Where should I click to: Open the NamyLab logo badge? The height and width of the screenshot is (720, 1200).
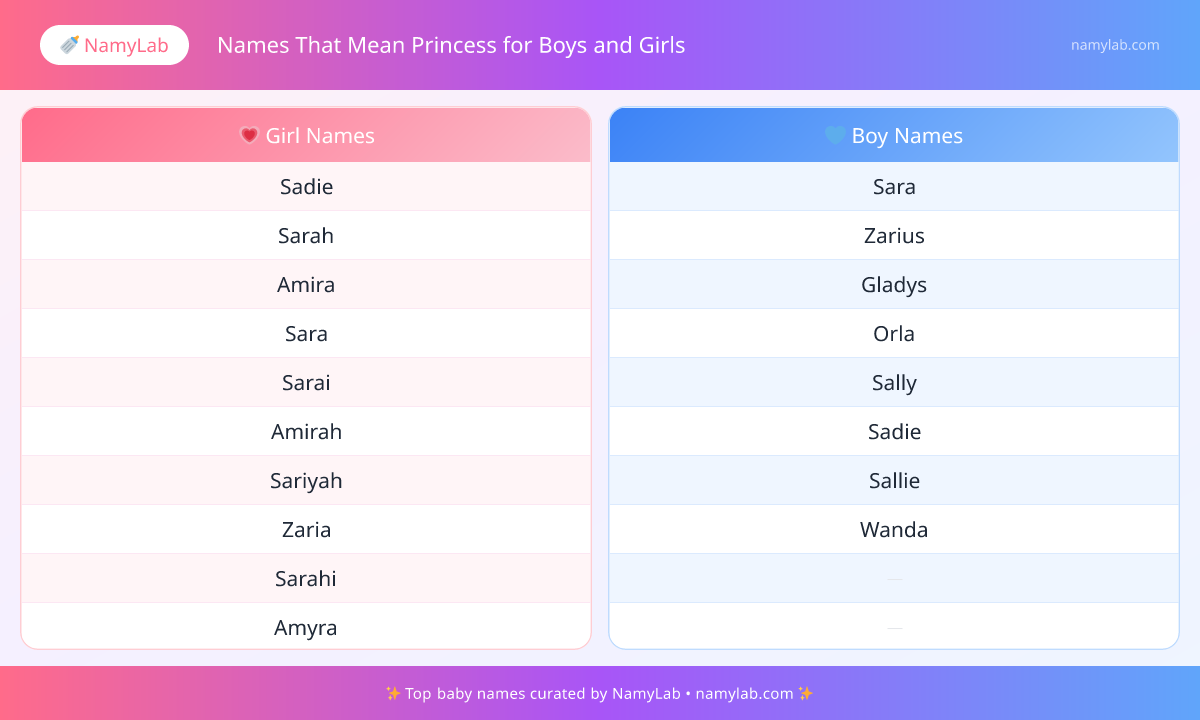point(114,45)
